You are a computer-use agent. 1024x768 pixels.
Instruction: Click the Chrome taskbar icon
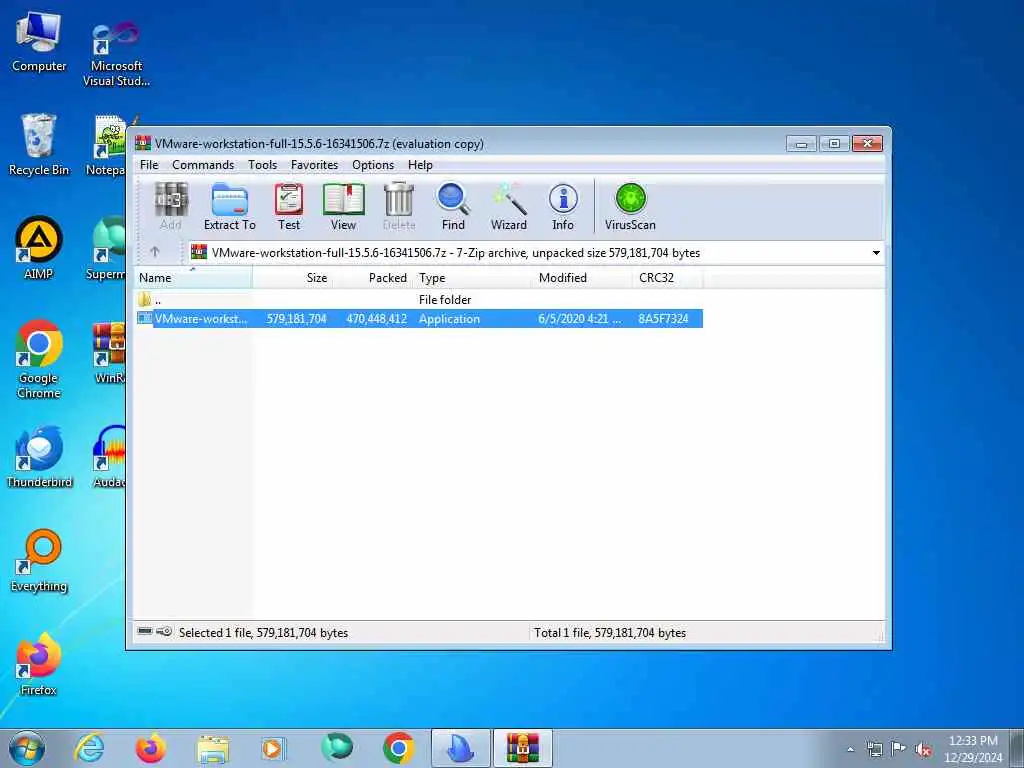(x=398, y=748)
